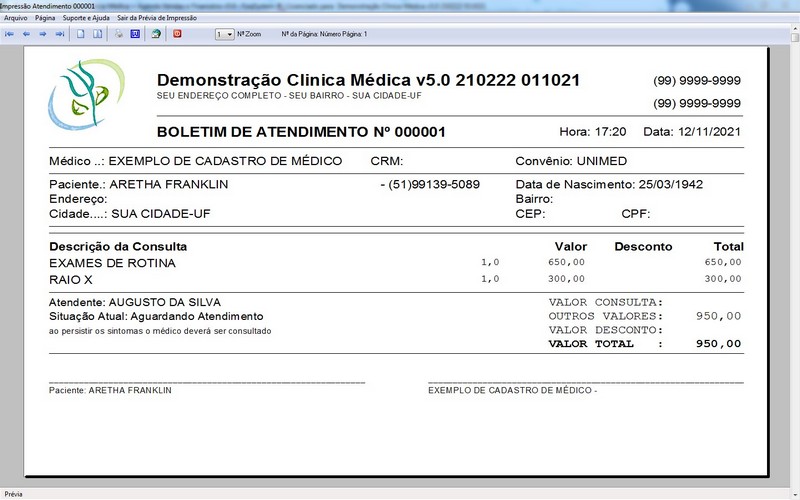Click the vertical scrollbar thumb
This screenshot has width=800, height=500.
click(x=795, y=38)
